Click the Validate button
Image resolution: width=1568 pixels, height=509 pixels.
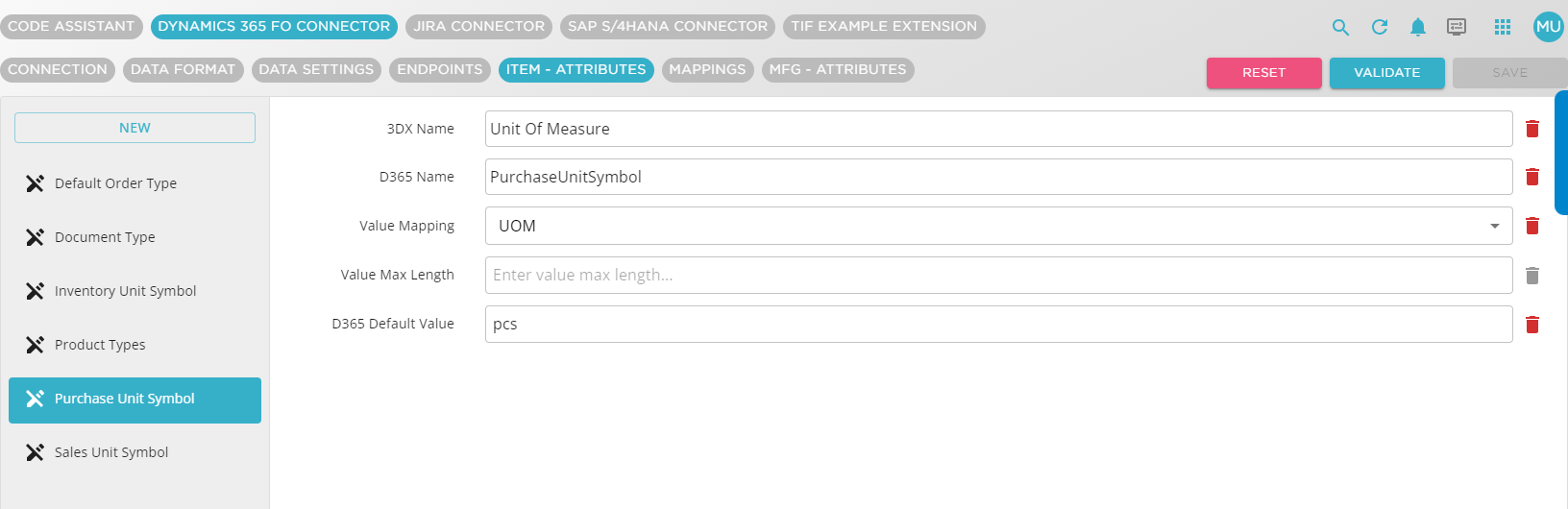pyautogui.click(x=1386, y=73)
